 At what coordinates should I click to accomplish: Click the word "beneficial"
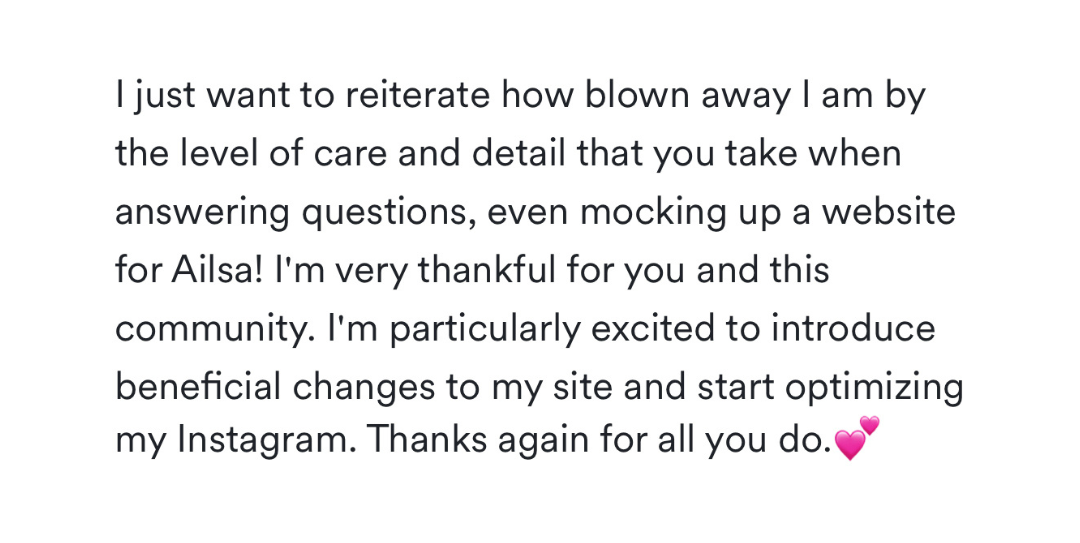tap(198, 386)
